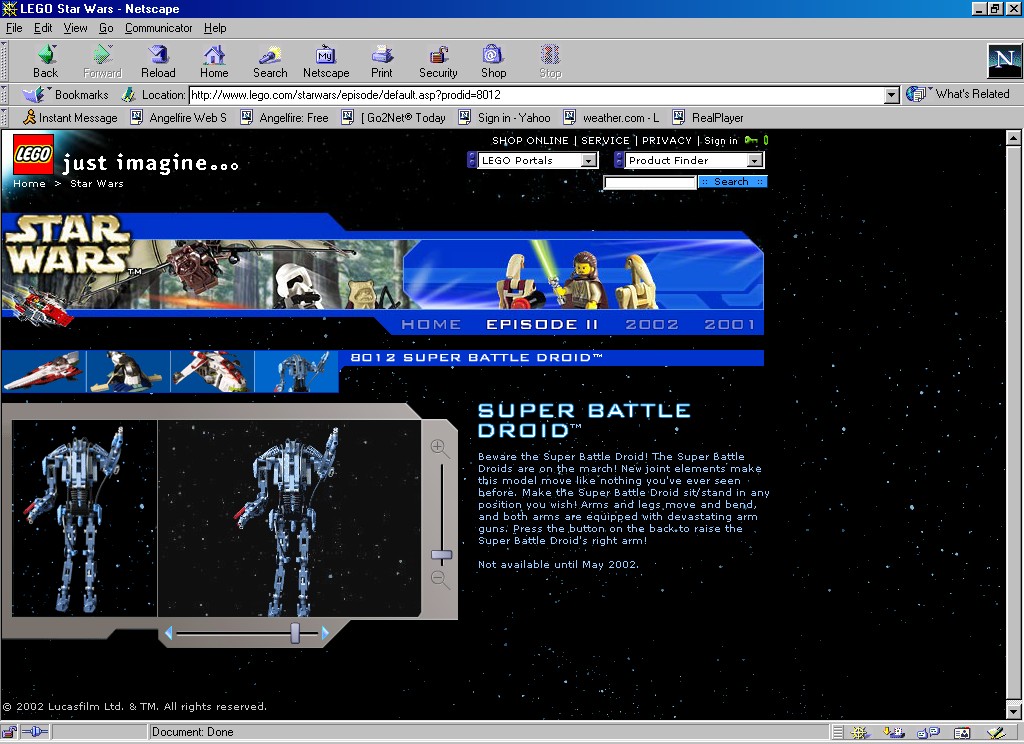The width and height of the screenshot is (1024, 744).
Task: Open Composer from component bar
Action: tap(995, 732)
